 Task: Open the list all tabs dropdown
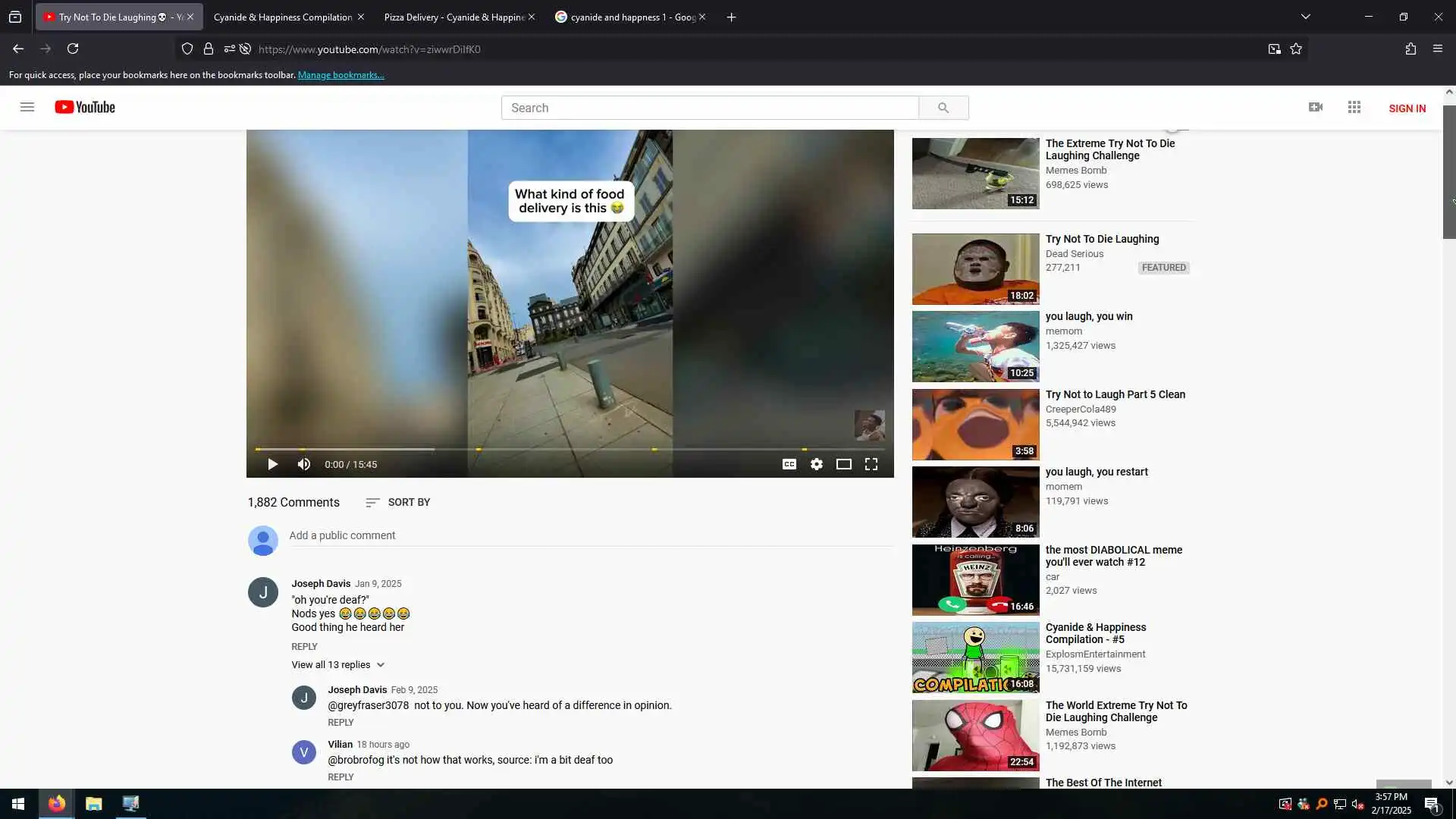1305,17
